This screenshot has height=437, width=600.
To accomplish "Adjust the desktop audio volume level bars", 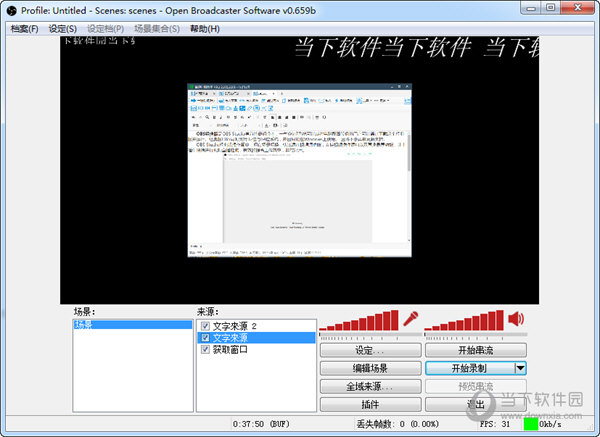I will tap(464, 320).
